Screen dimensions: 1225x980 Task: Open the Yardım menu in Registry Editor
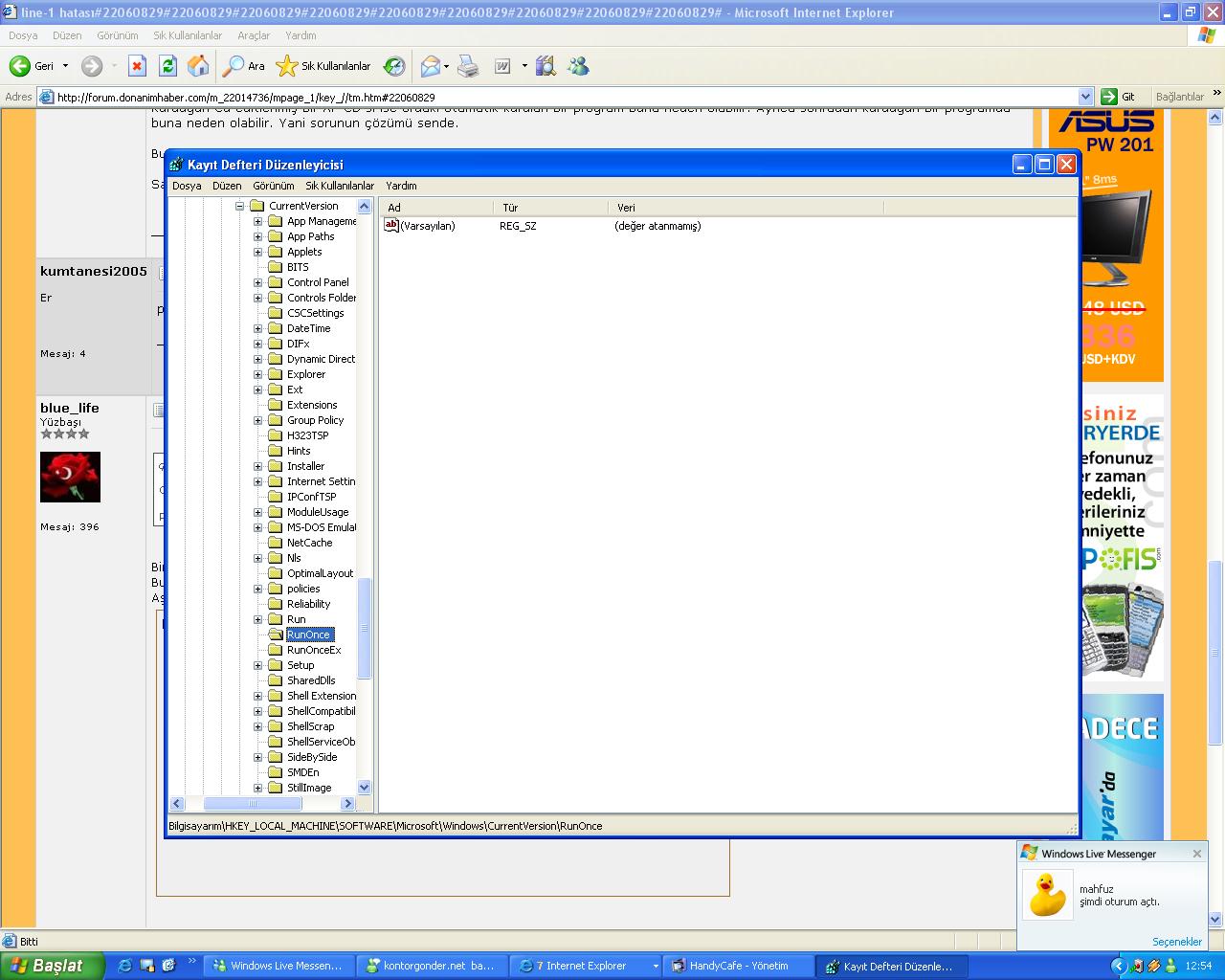tap(401, 186)
